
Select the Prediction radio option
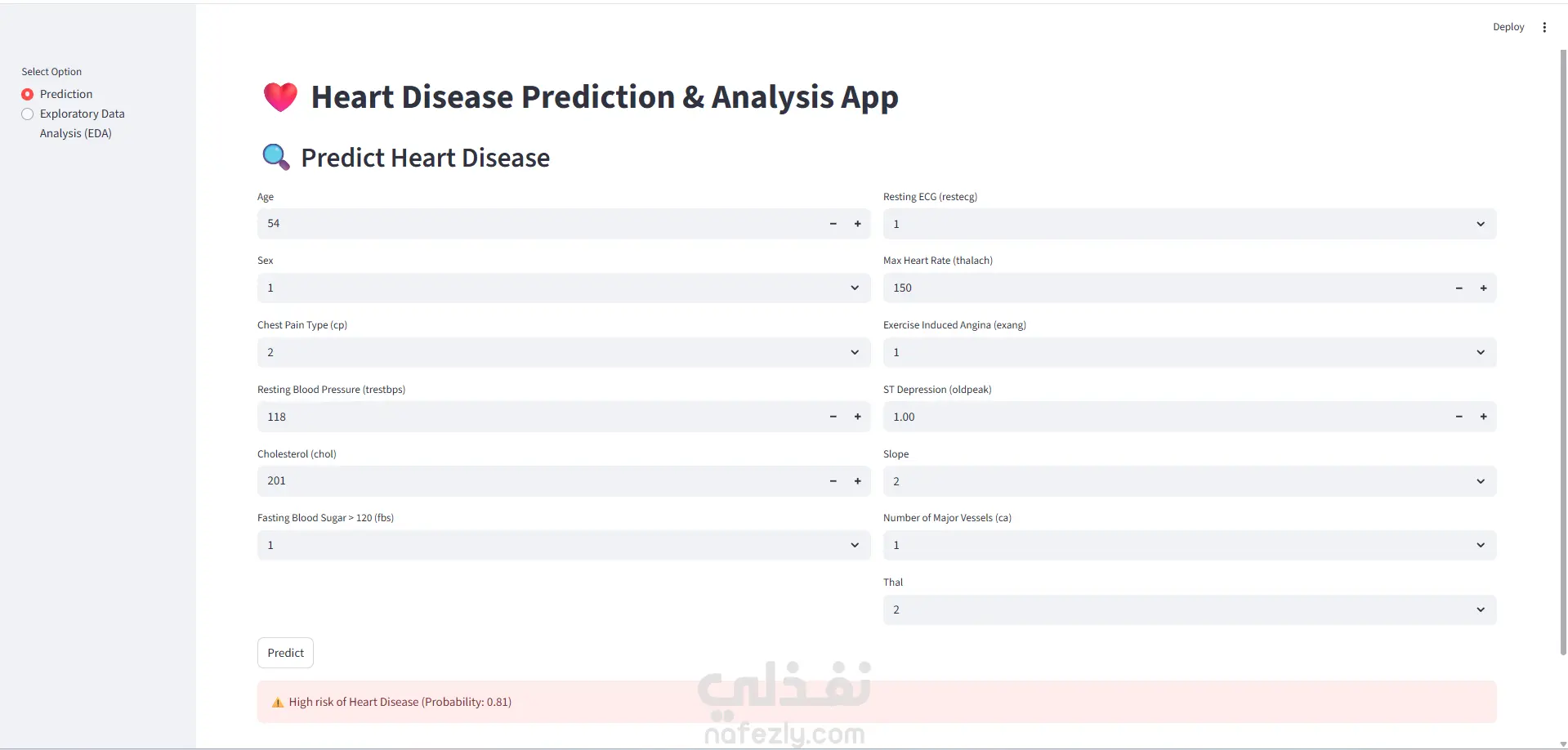click(x=28, y=94)
